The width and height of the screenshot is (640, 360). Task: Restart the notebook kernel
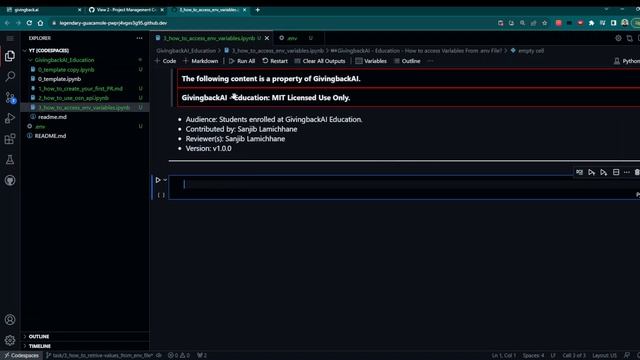(x=275, y=61)
